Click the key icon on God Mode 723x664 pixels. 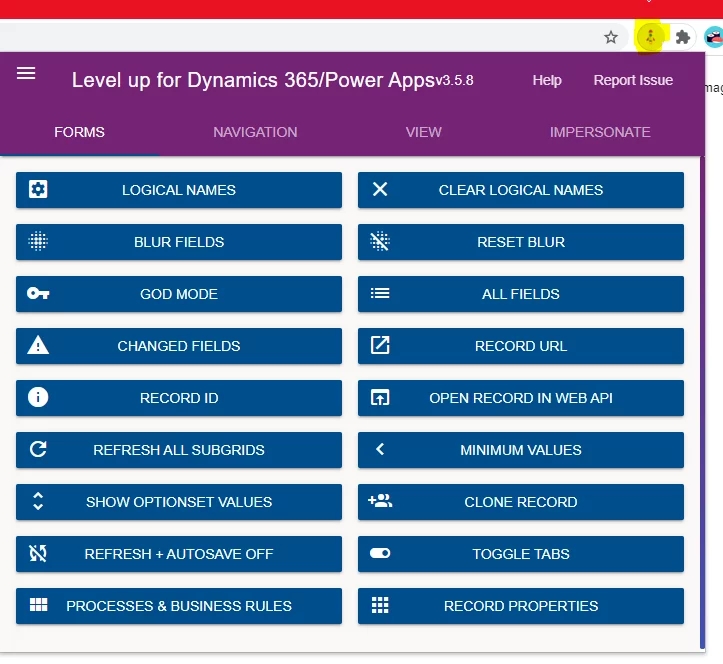coord(38,293)
